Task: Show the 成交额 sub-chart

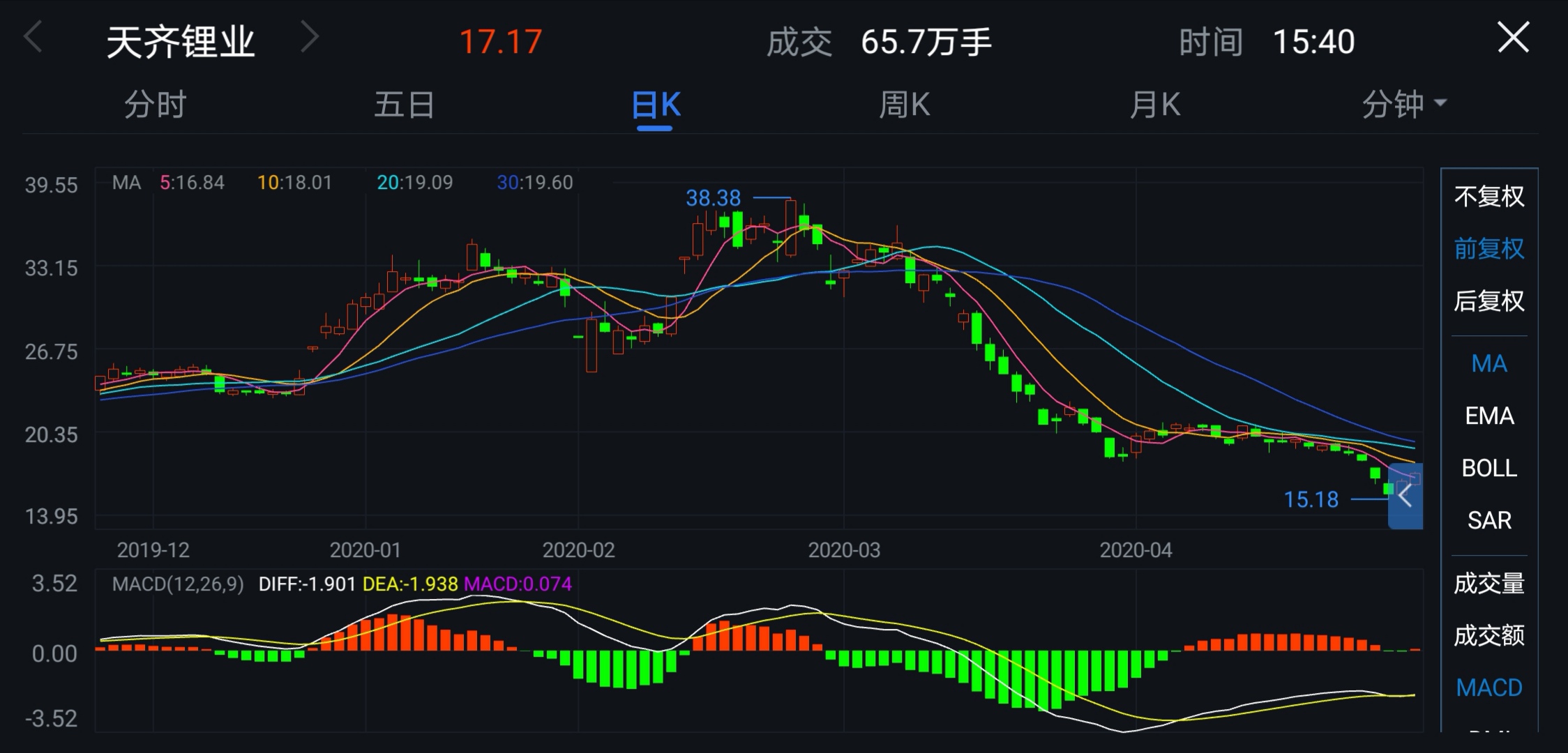Action: coord(1489,636)
